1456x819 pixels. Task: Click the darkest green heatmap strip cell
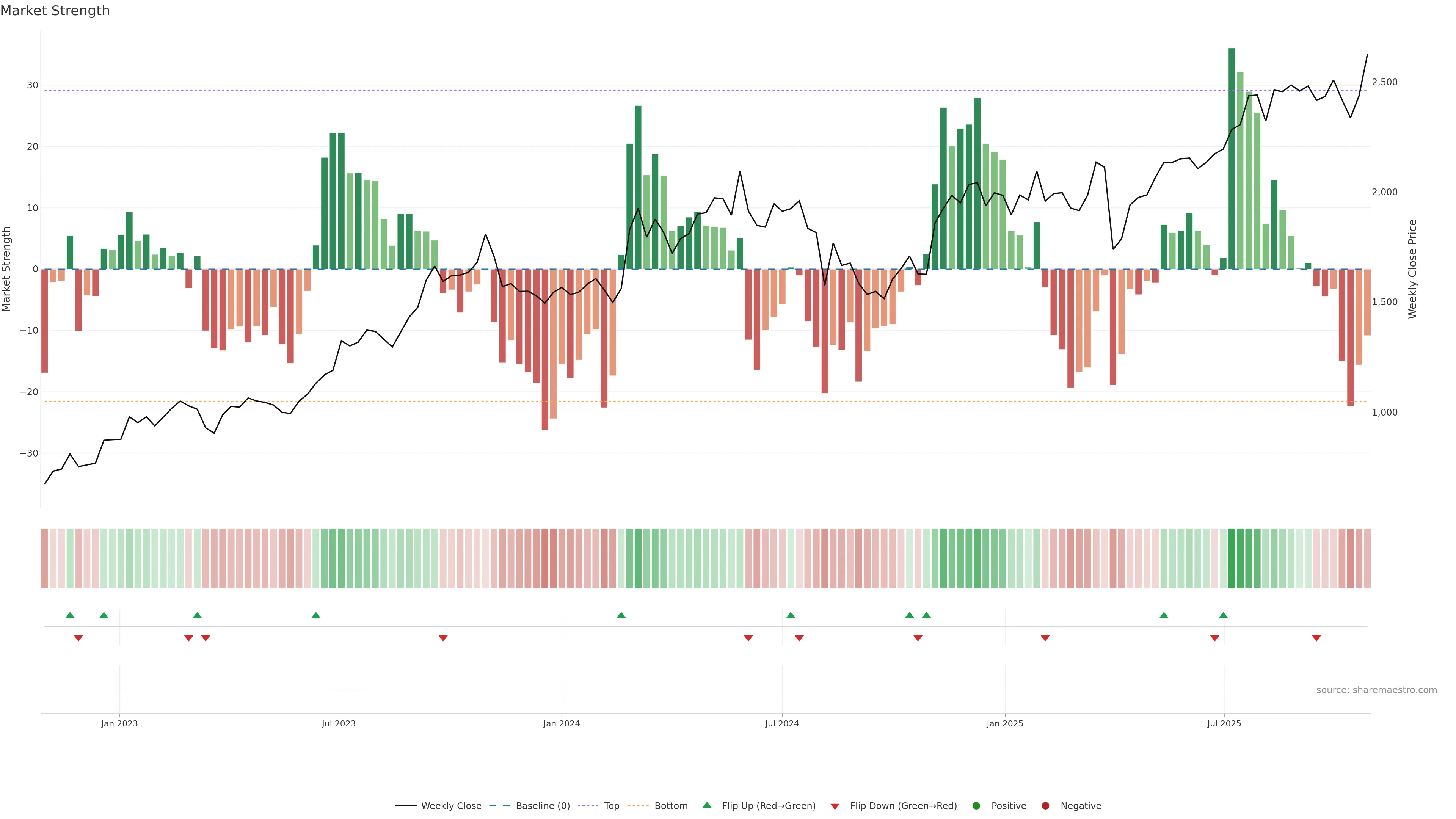click(x=1232, y=559)
